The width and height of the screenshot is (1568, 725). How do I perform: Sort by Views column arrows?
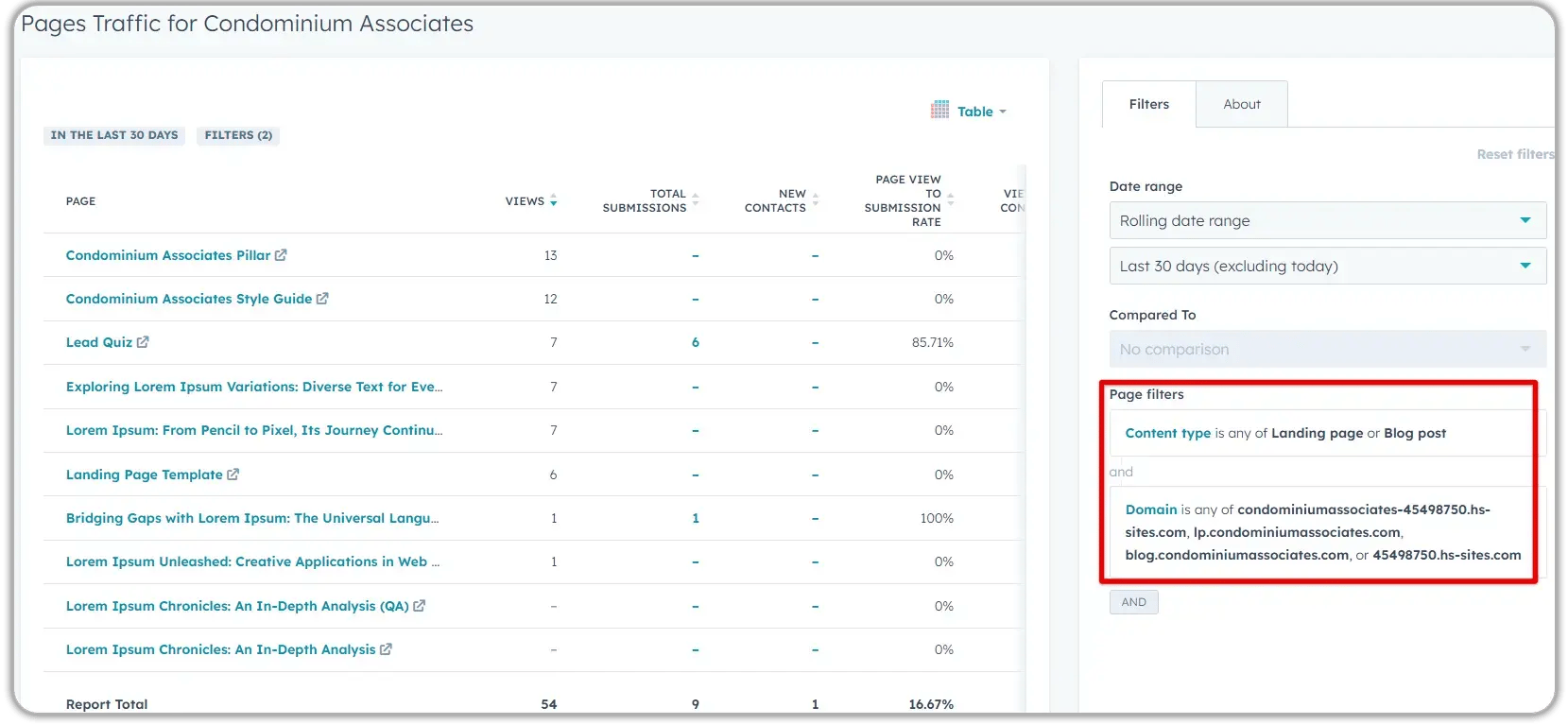coord(553,200)
